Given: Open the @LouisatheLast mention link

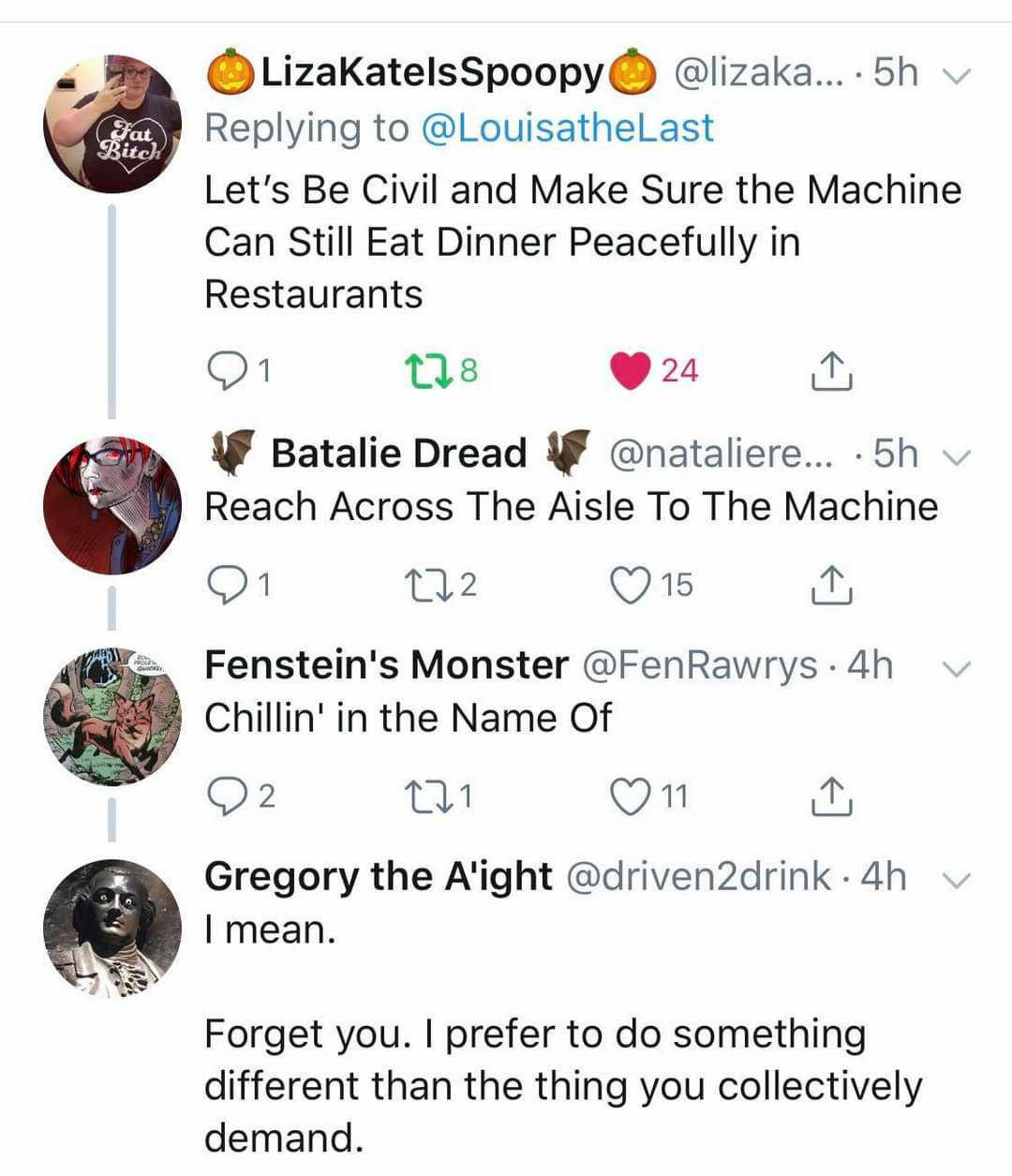Looking at the screenshot, I should pyautogui.click(x=568, y=127).
